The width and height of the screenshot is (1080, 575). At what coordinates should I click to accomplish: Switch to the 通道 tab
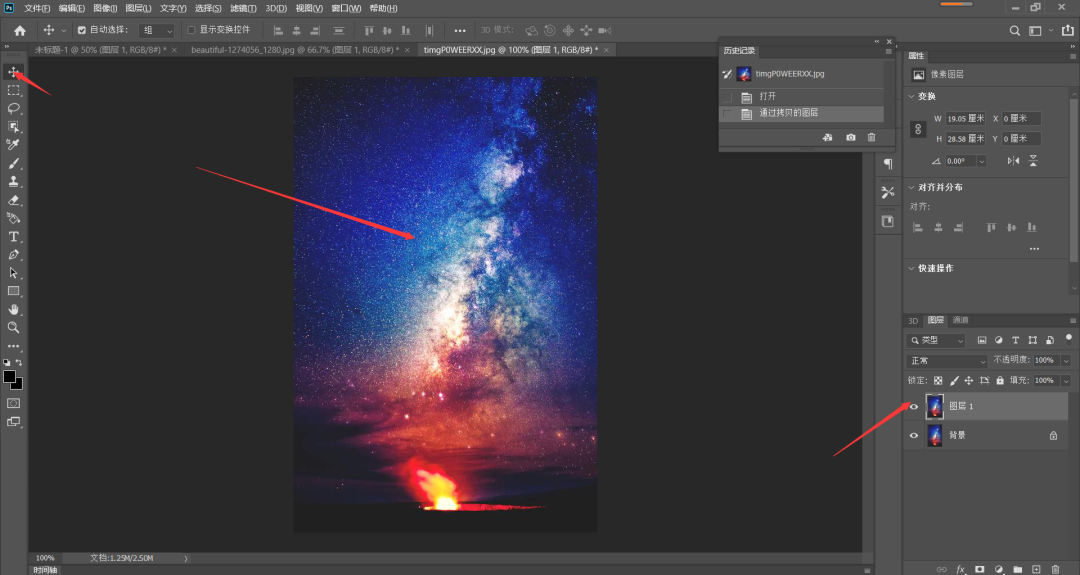click(x=960, y=320)
